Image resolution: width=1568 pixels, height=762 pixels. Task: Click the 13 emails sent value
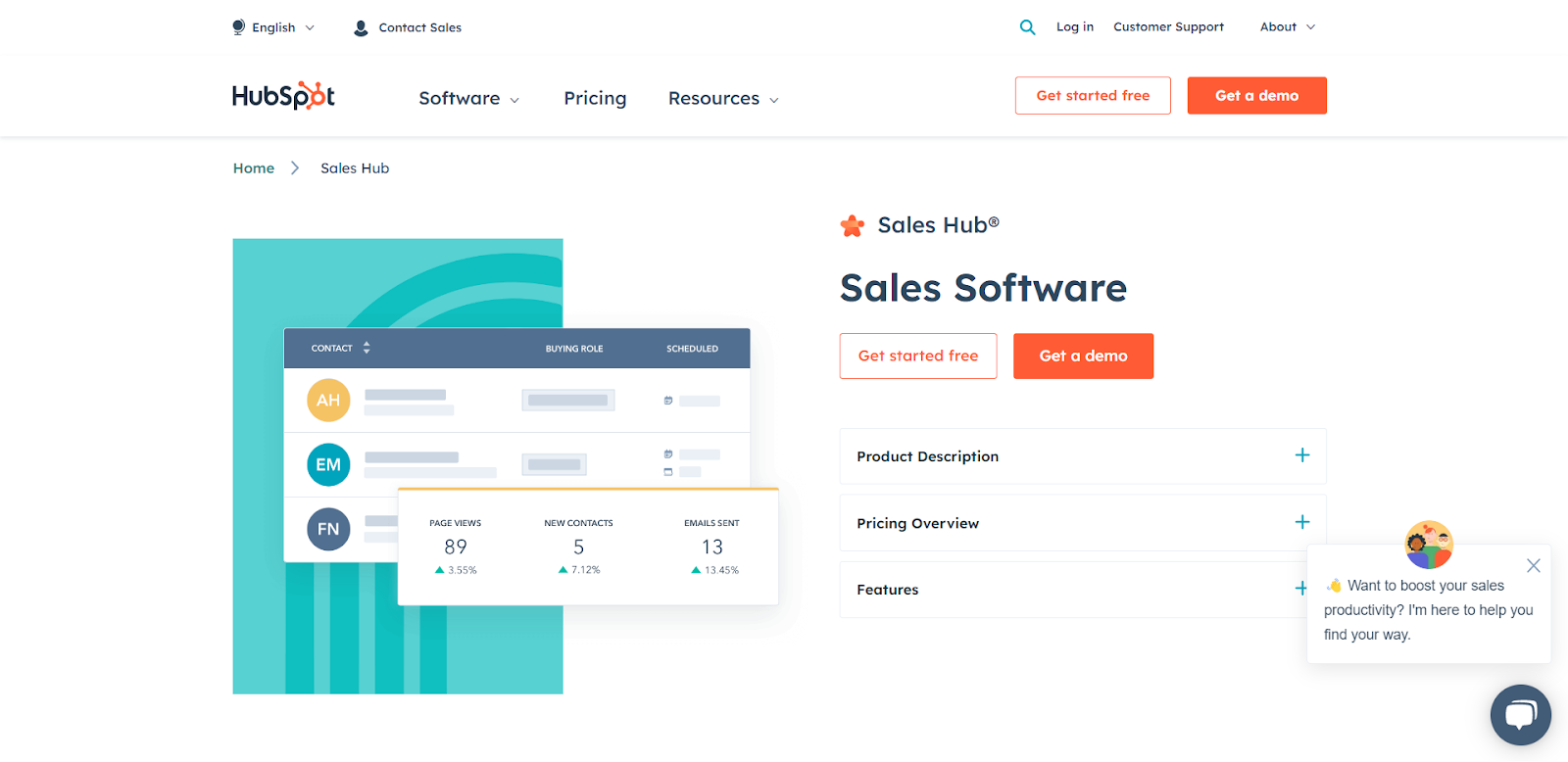[x=712, y=547]
